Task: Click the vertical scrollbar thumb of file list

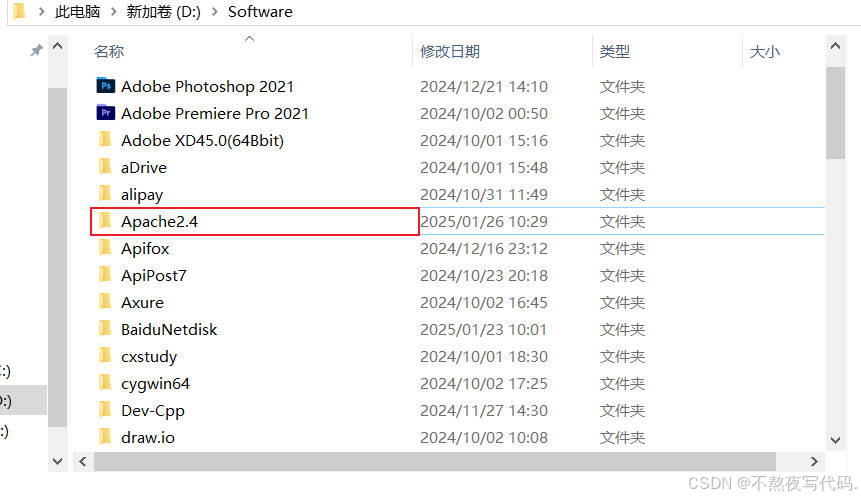Action: point(835,113)
